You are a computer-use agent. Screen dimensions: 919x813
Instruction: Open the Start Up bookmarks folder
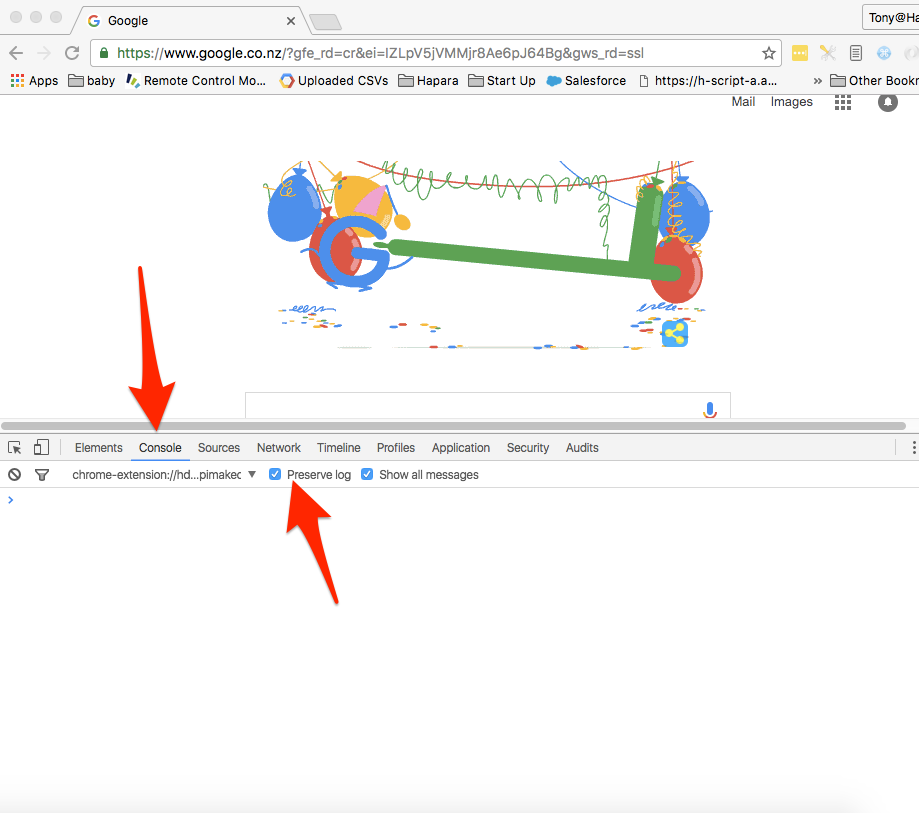point(502,81)
